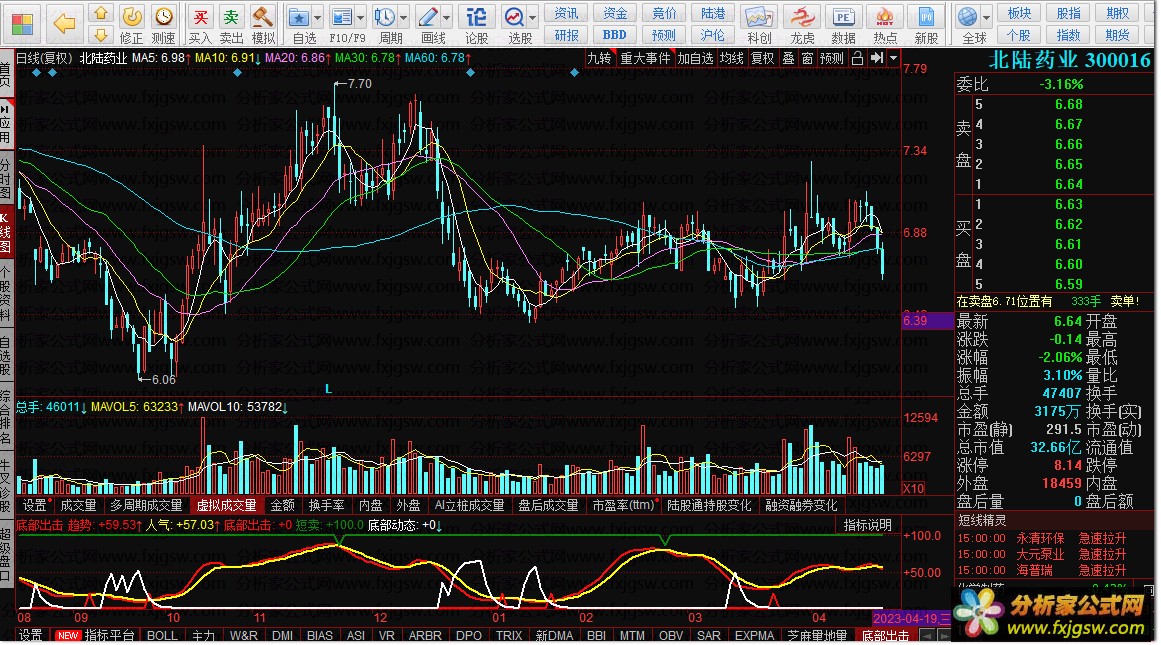The image size is (1161, 645).
Task: Open 设置 in the volume tab row
Action: [35, 505]
